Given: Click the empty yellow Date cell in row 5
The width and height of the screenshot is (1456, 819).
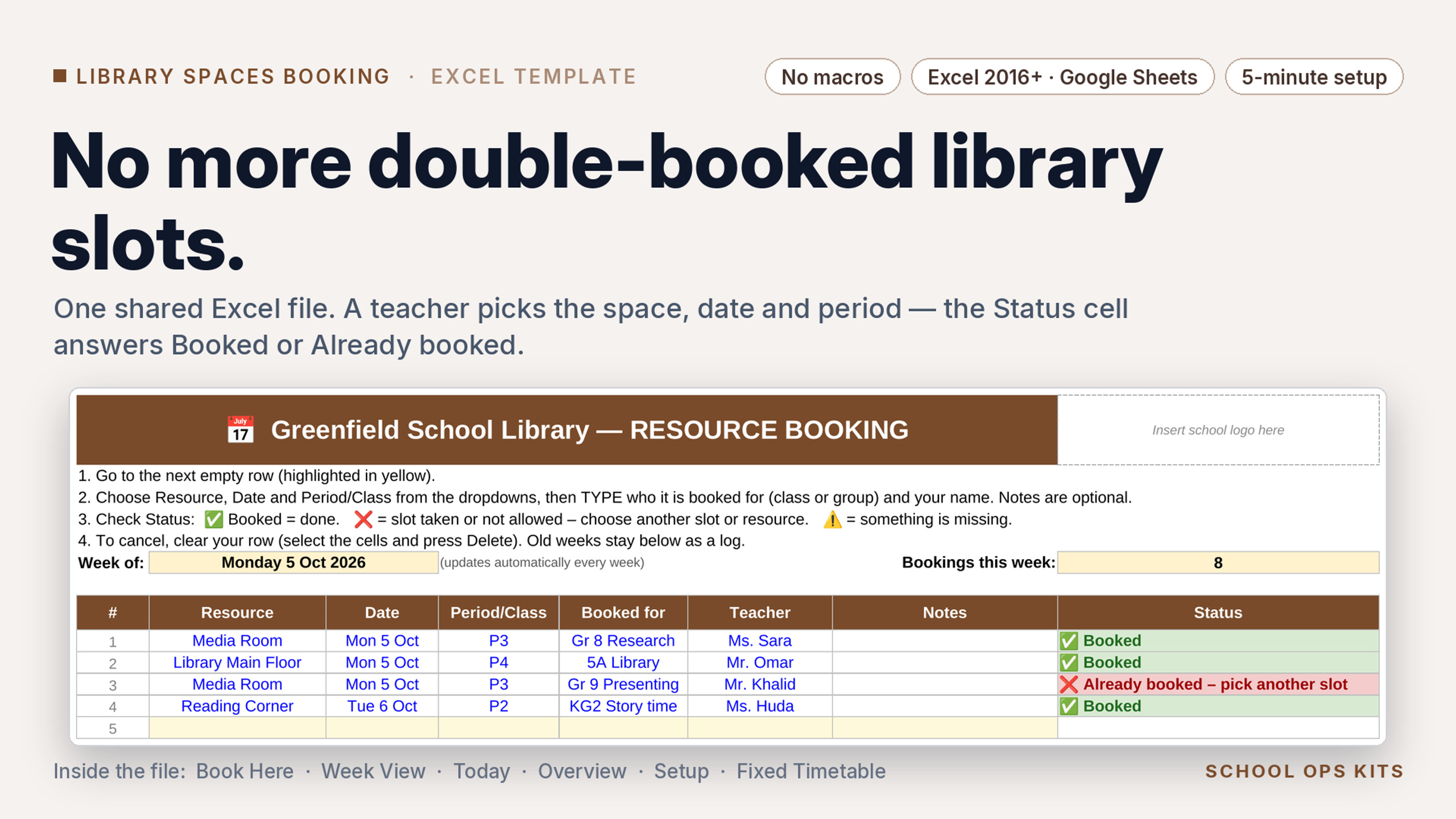Looking at the screenshot, I should point(382,728).
